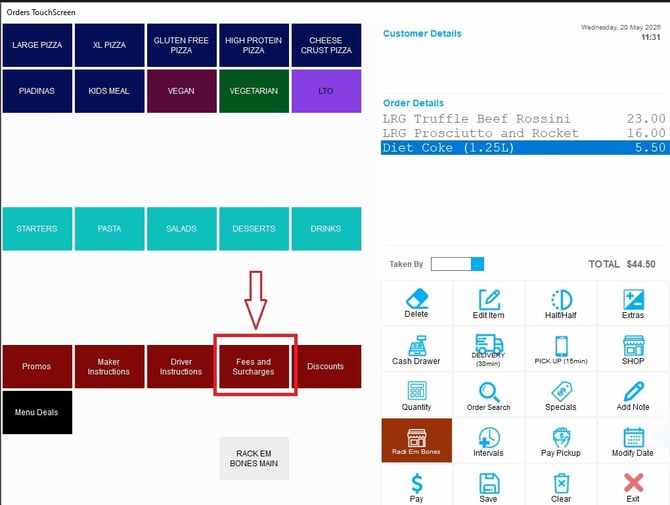
Task: Open the DESSERTS menu
Action: (x=254, y=229)
